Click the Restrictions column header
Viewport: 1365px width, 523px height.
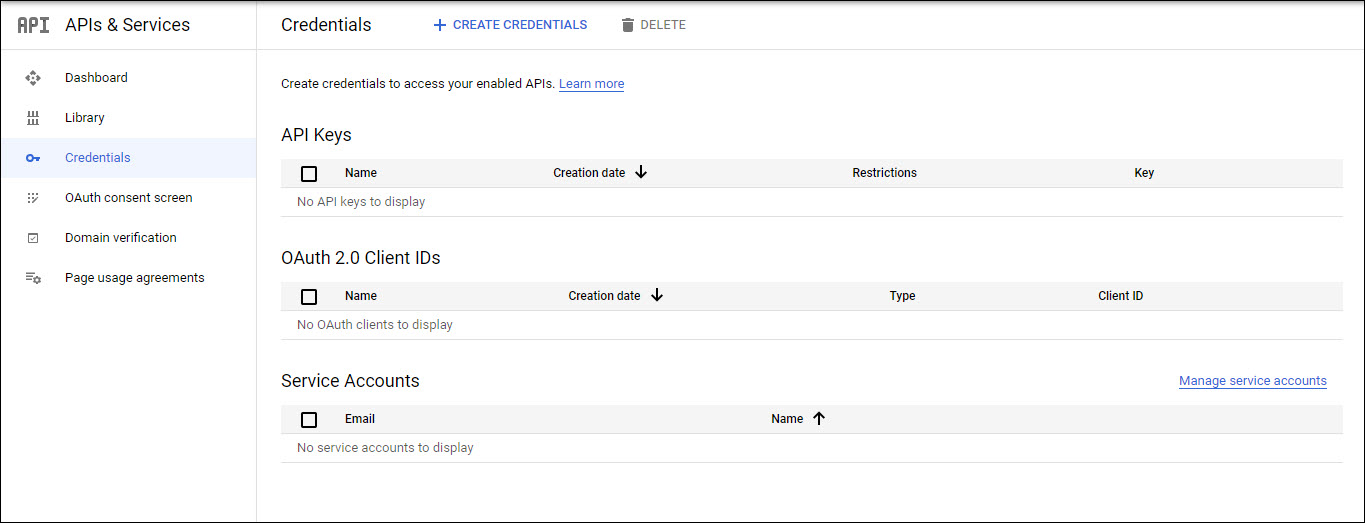(884, 173)
